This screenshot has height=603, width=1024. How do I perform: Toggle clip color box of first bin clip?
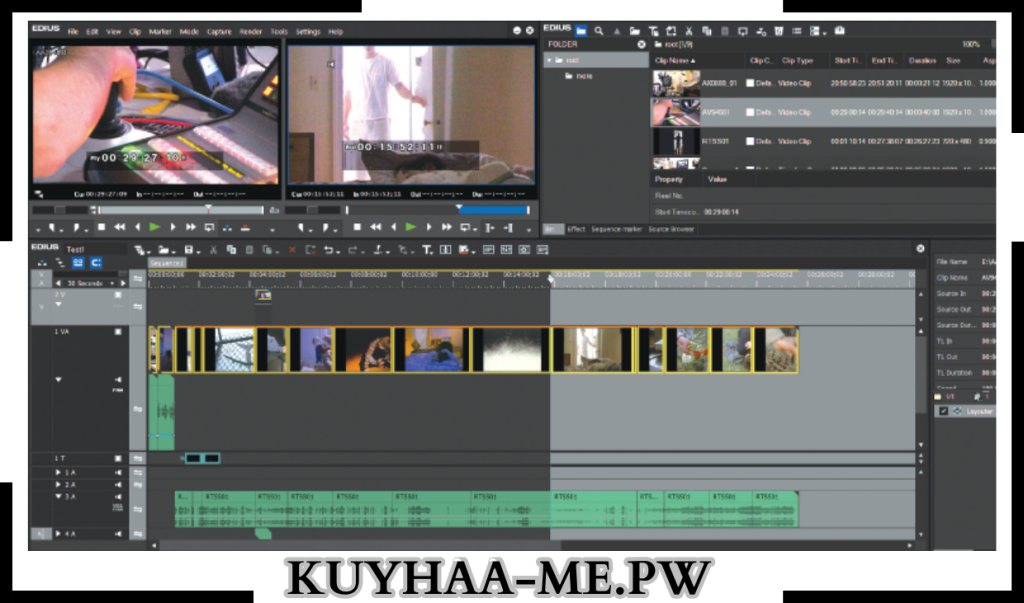750,84
